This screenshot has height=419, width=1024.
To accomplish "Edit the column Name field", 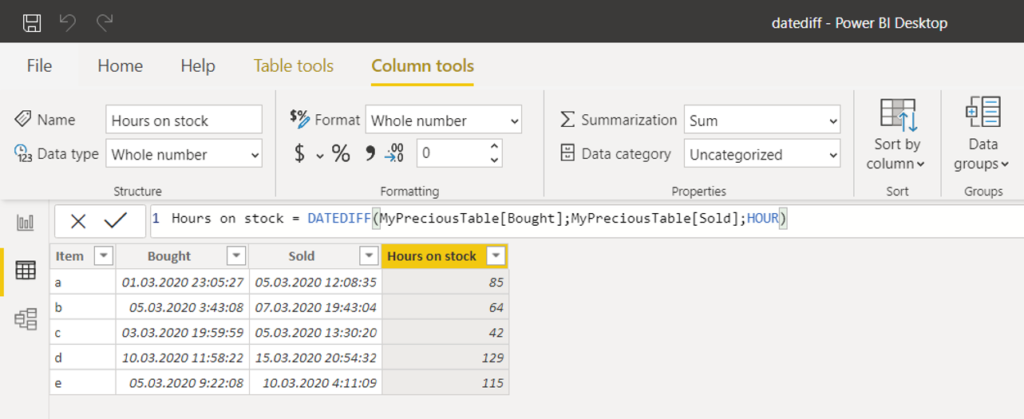I will click(184, 120).
